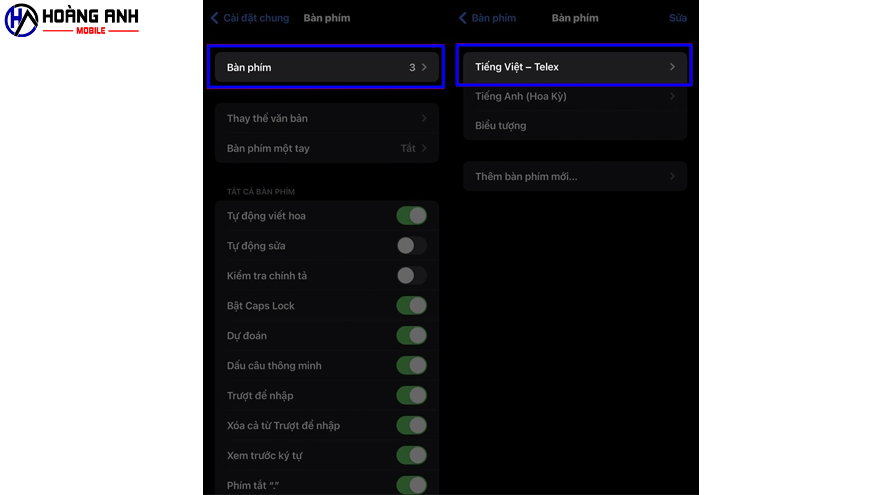The image size is (880, 495).
Task: Toggle the Dự đoán switch
Action: point(411,336)
